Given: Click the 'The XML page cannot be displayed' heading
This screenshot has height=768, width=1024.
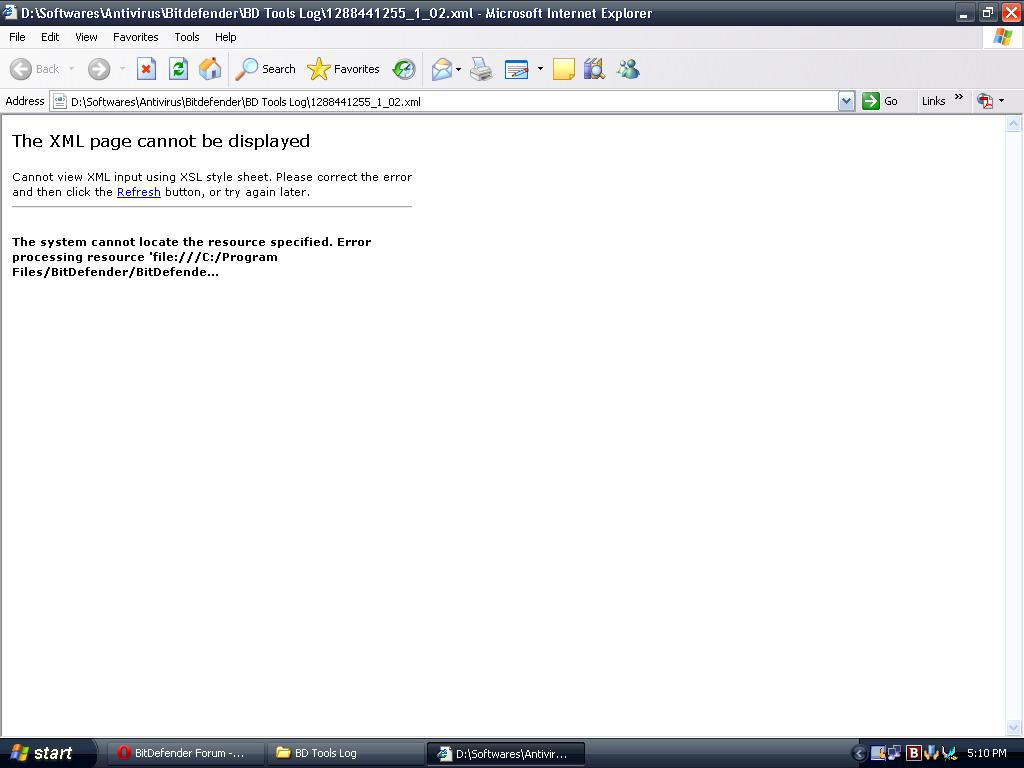Looking at the screenshot, I should pyautogui.click(x=161, y=141).
